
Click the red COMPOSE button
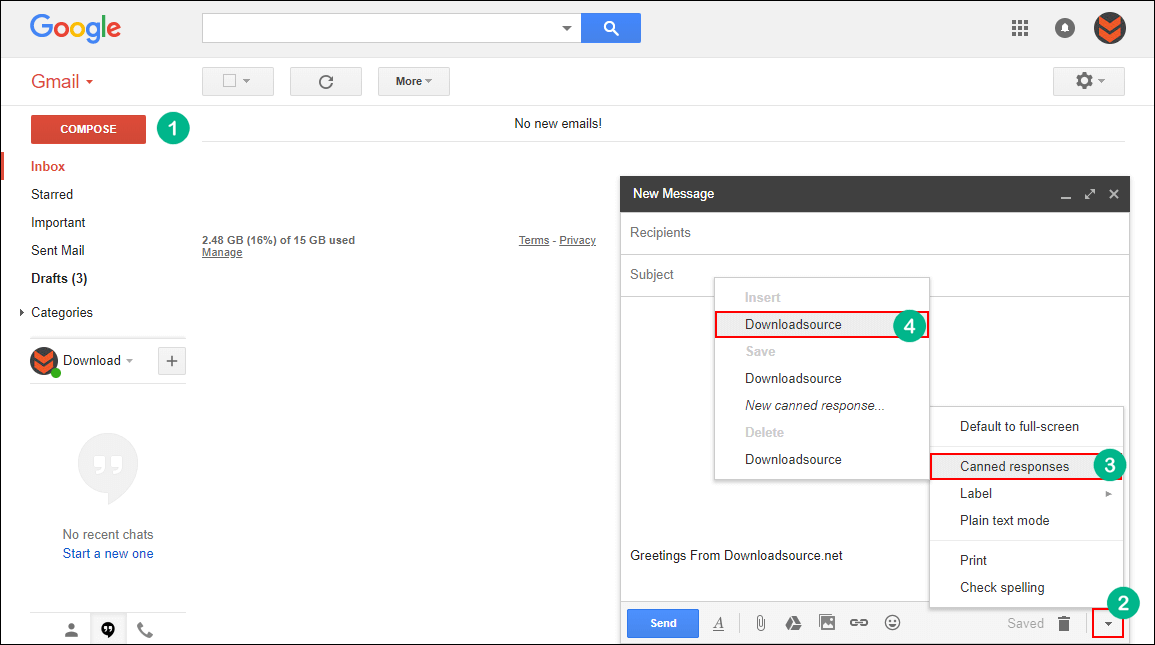(88, 129)
